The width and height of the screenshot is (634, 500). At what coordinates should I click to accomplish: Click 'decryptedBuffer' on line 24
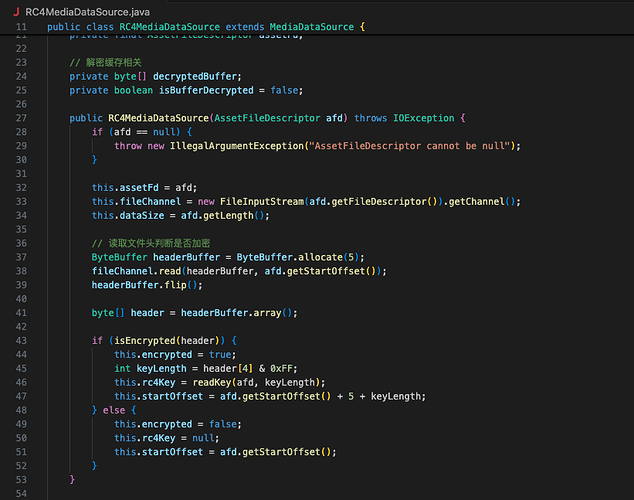point(194,76)
